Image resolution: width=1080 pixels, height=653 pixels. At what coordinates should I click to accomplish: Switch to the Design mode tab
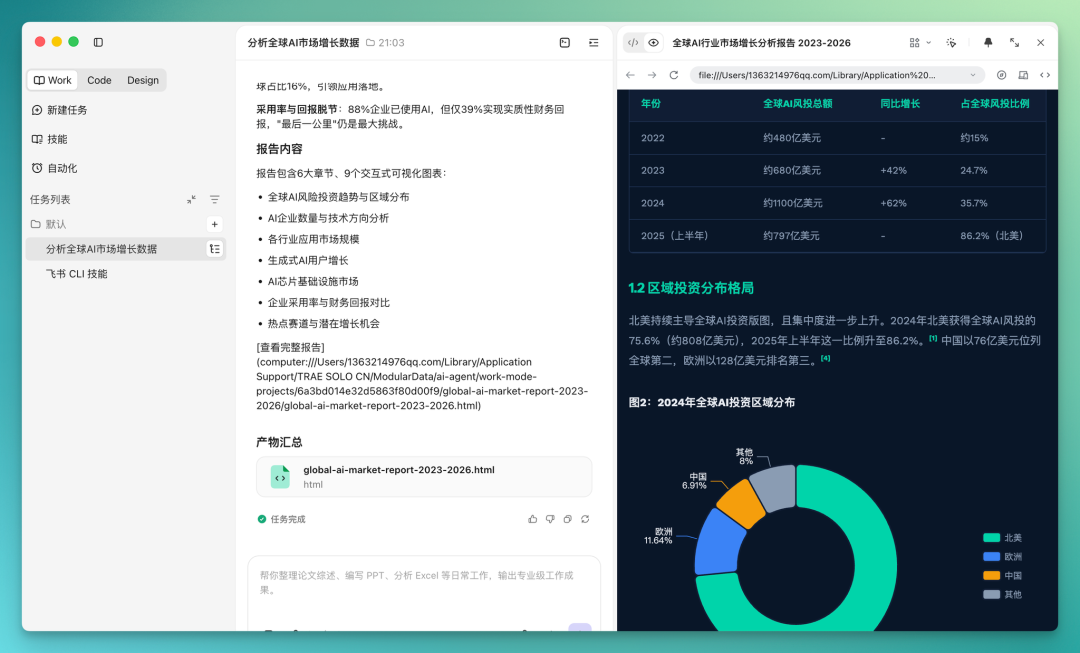click(143, 80)
